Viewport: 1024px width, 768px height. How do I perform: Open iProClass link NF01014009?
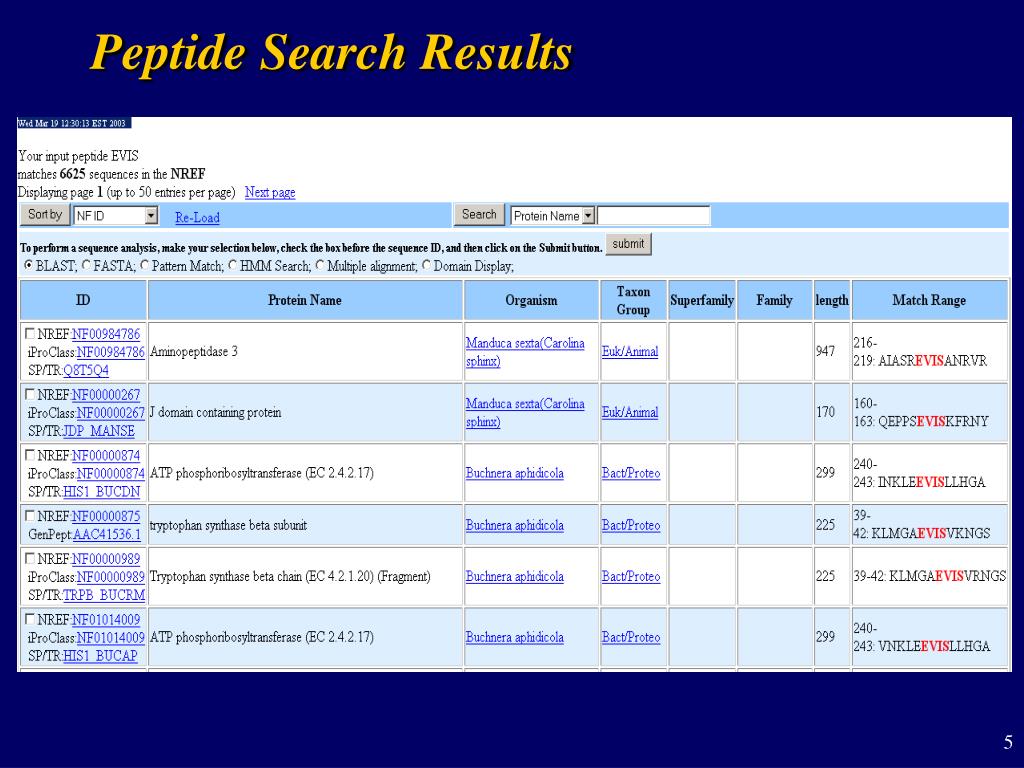[x=111, y=637]
